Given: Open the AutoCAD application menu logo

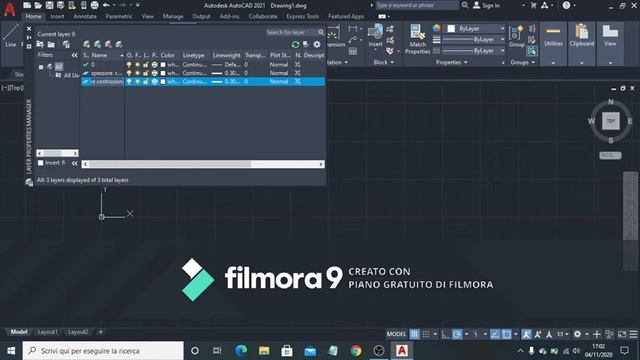Looking at the screenshot, I should (x=10, y=8).
